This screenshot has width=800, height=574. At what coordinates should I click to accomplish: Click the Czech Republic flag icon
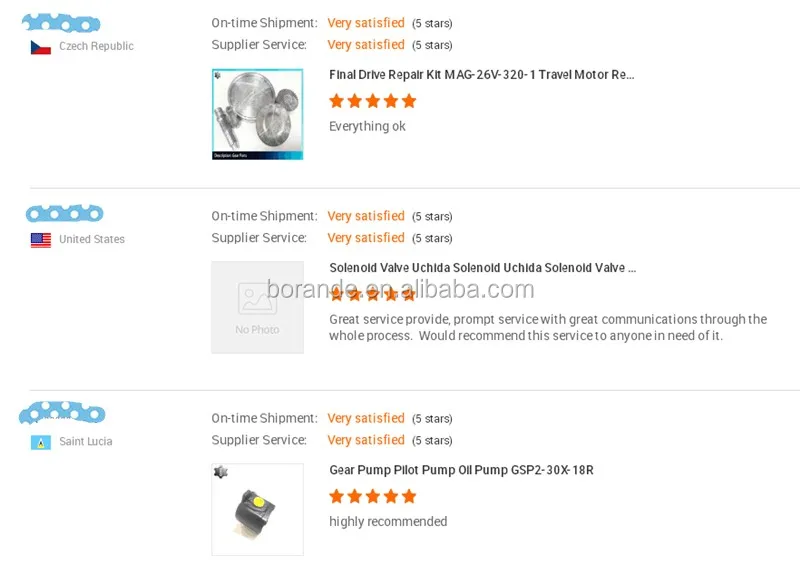(40, 47)
